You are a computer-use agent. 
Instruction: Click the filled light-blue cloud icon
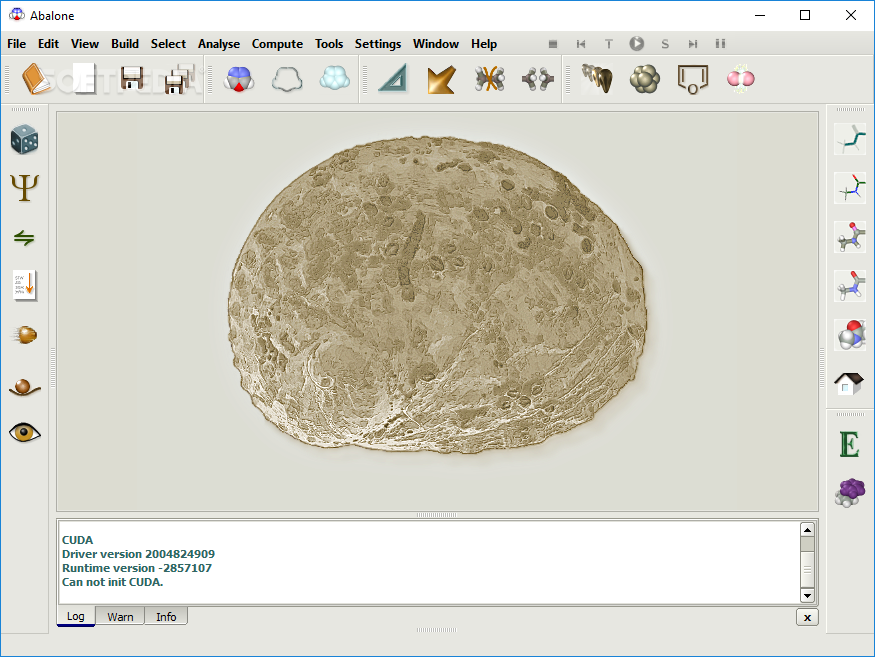tap(335, 78)
